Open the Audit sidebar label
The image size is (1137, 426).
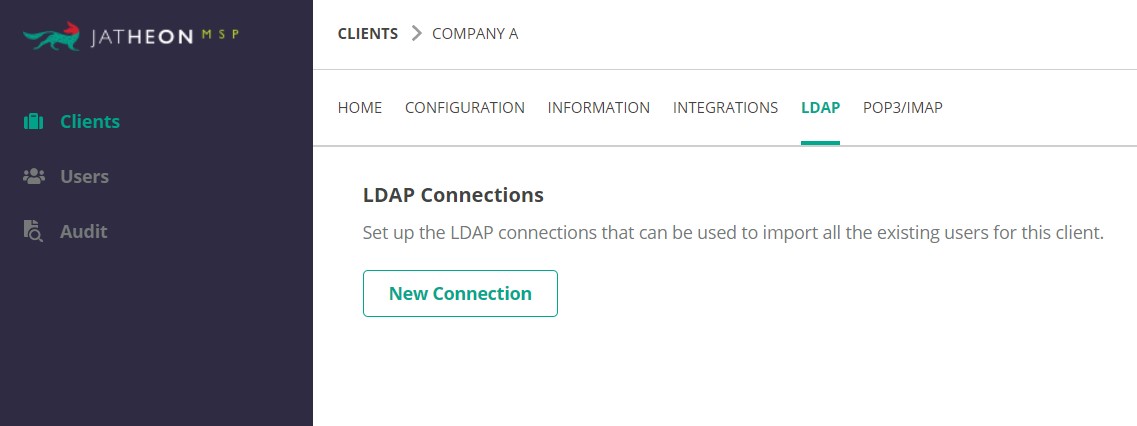pyautogui.click(x=83, y=232)
